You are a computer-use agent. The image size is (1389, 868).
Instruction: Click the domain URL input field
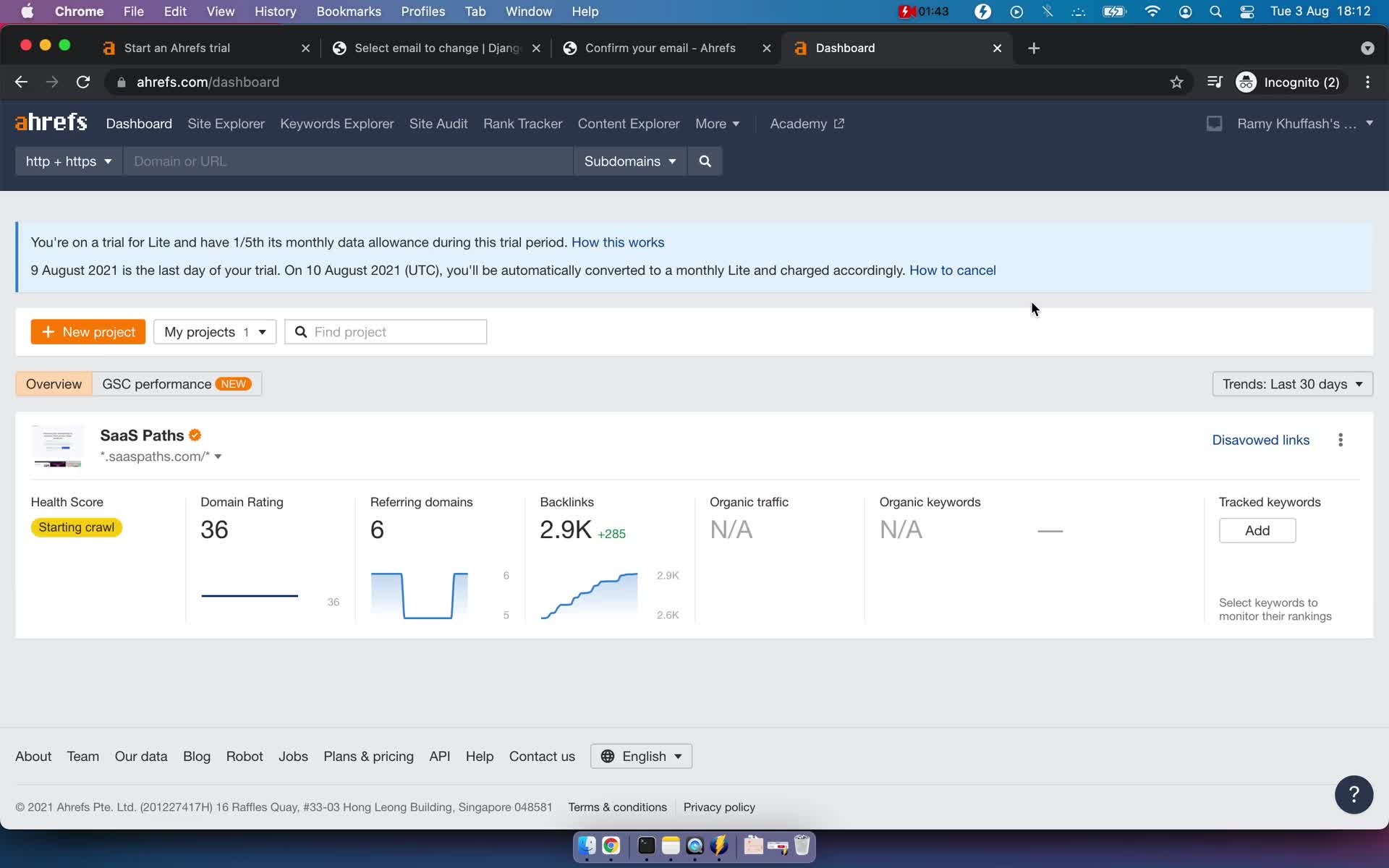[347, 160]
